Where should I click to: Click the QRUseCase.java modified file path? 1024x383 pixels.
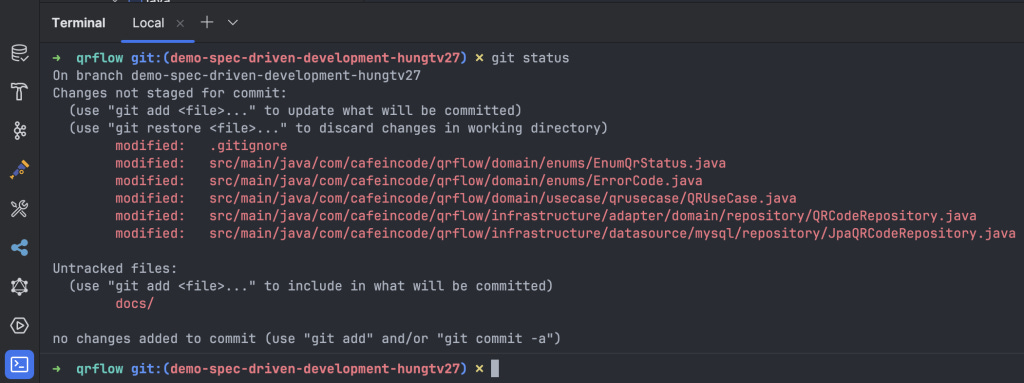503,198
